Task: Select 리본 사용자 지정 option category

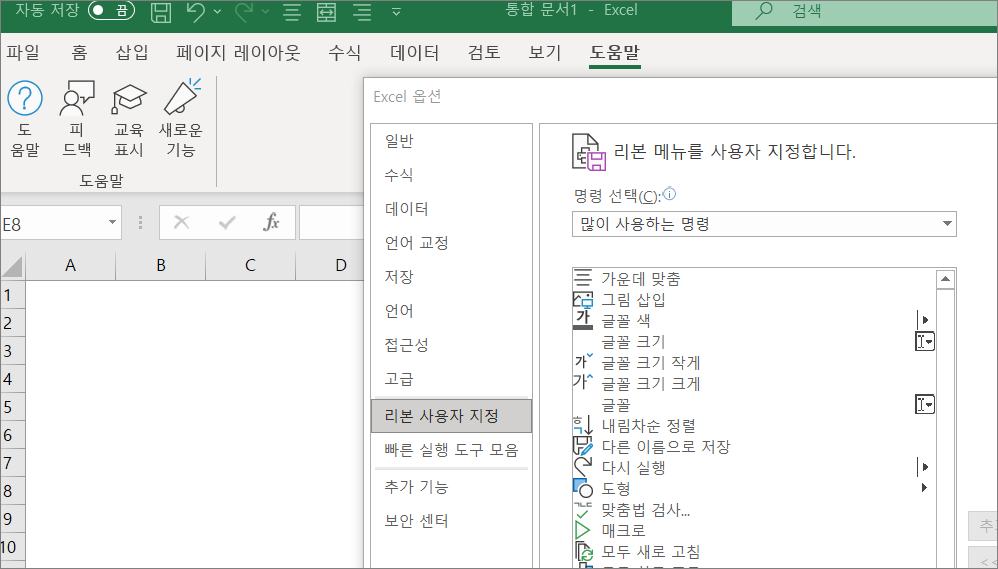Action: [x=451, y=416]
